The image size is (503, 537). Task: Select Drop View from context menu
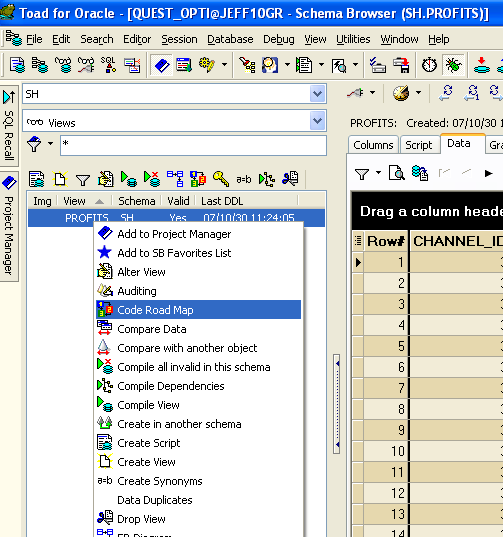coord(199,519)
